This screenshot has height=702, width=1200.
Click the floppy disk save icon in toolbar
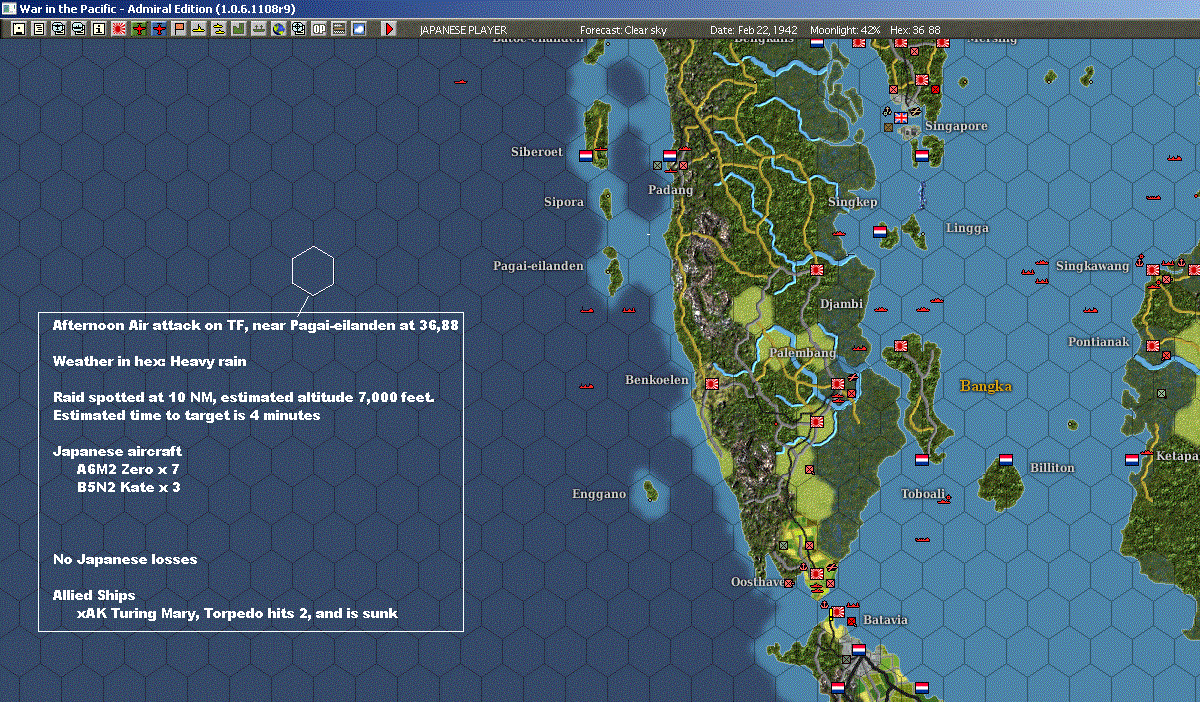pos(19,29)
